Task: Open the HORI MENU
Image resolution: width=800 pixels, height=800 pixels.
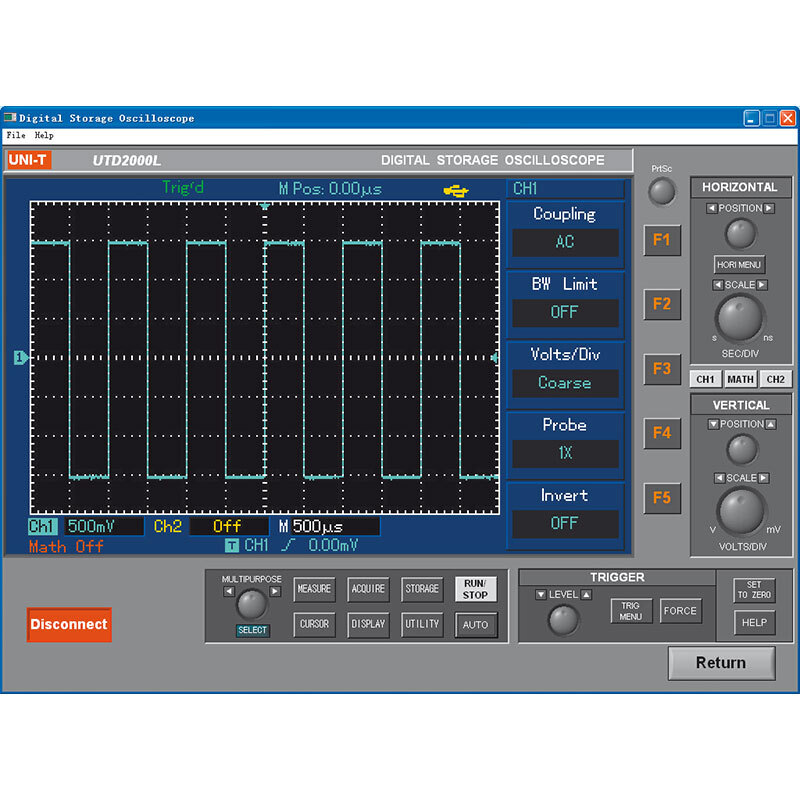Action: (739, 264)
